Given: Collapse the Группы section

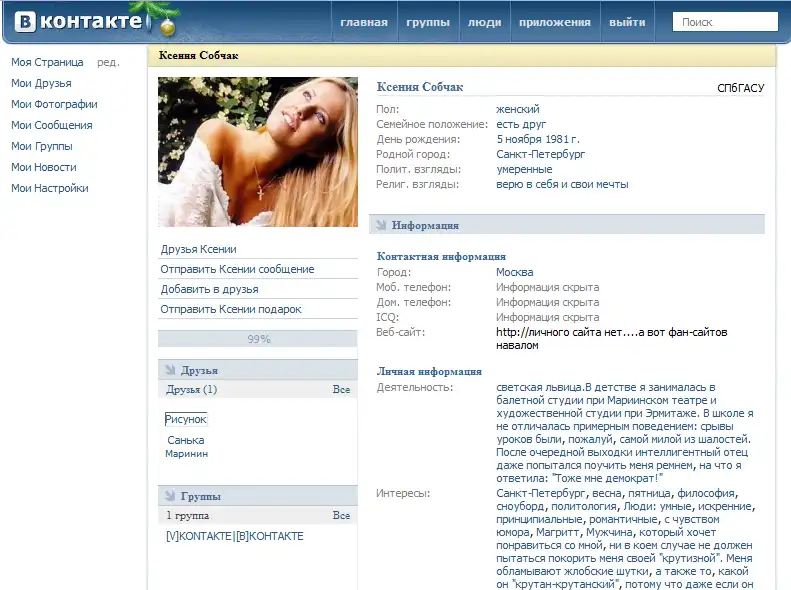Looking at the screenshot, I should click(170, 496).
